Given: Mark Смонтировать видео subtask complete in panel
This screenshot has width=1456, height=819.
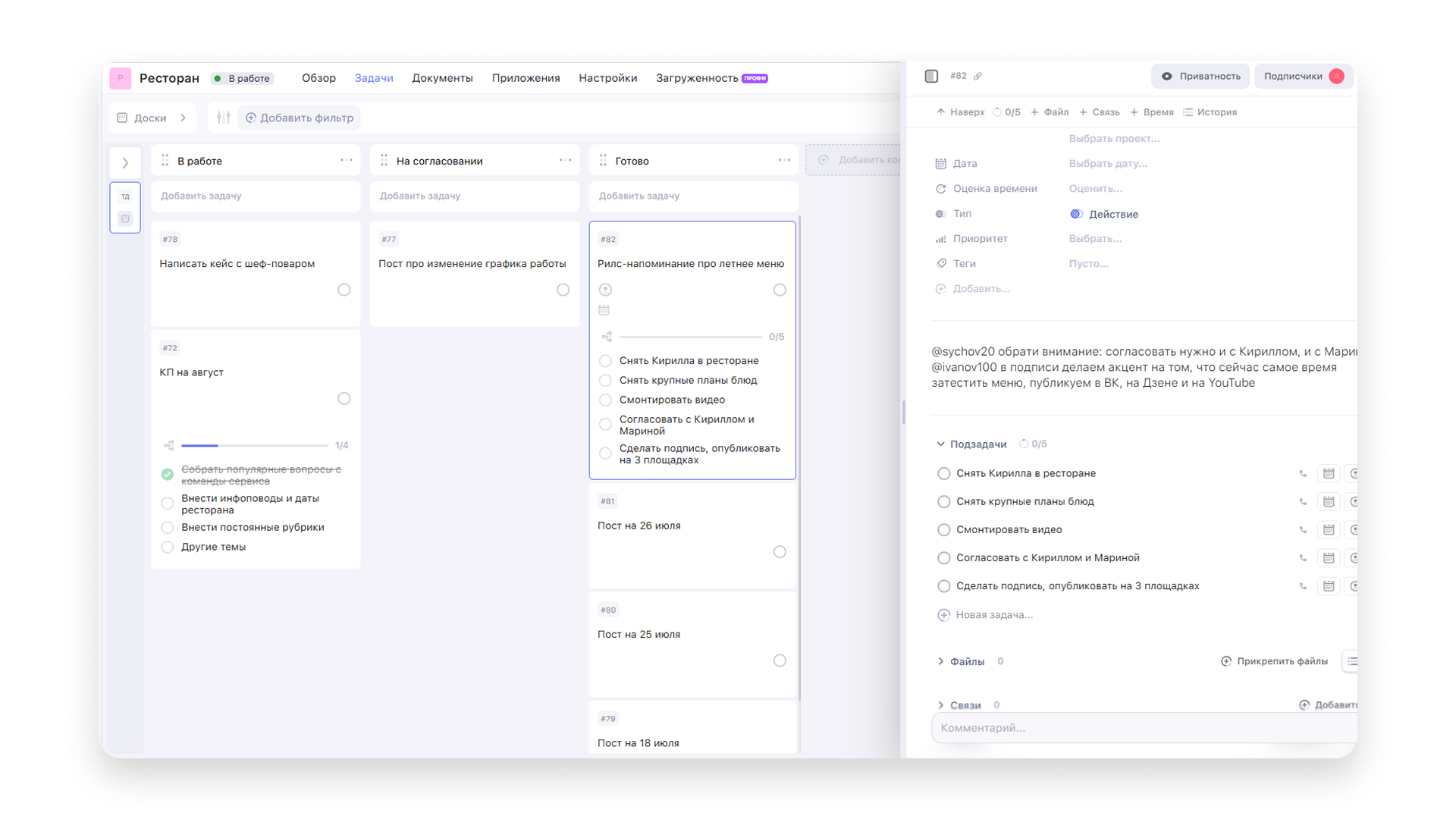Looking at the screenshot, I should point(943,529).
